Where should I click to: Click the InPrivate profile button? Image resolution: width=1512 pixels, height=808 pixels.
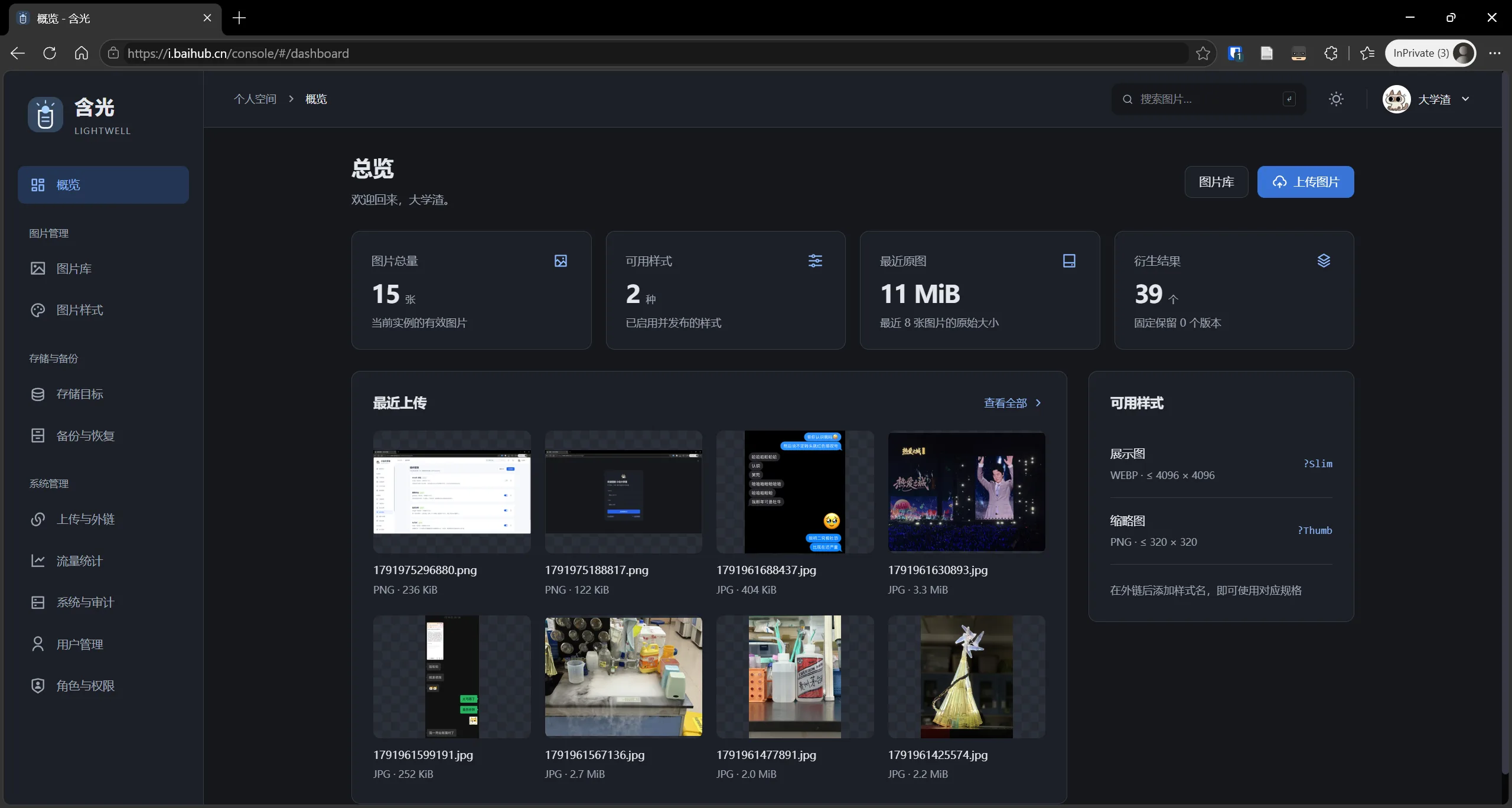[1430, 53]
